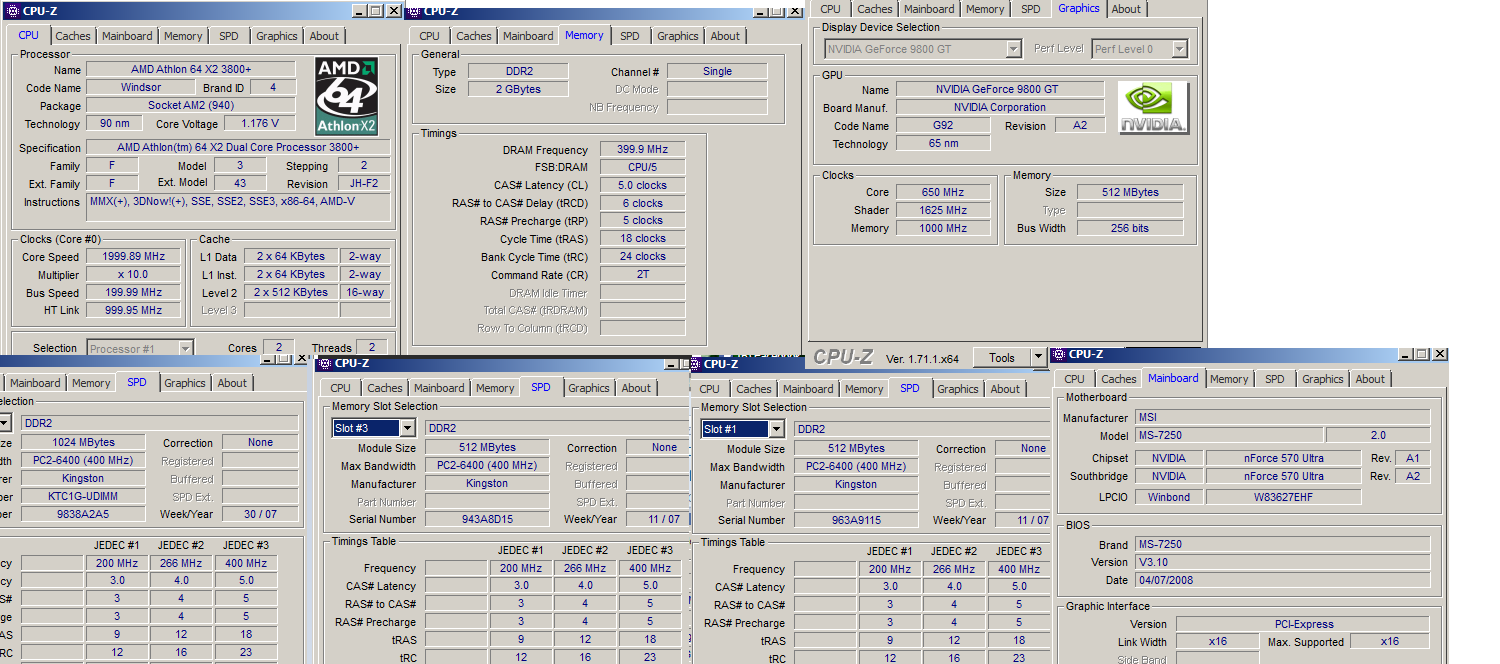
Task: Select Graphics tab in memory timings window
Action: click(678, 36)
